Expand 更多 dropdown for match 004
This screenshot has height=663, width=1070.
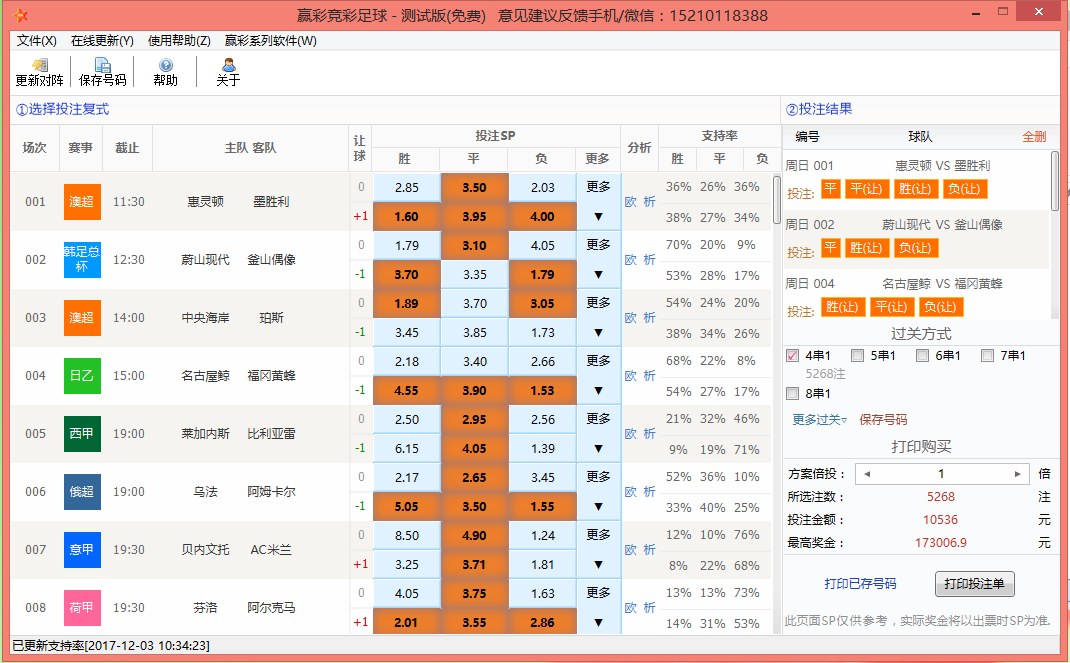pyautogui.click(x=598, y=376)
